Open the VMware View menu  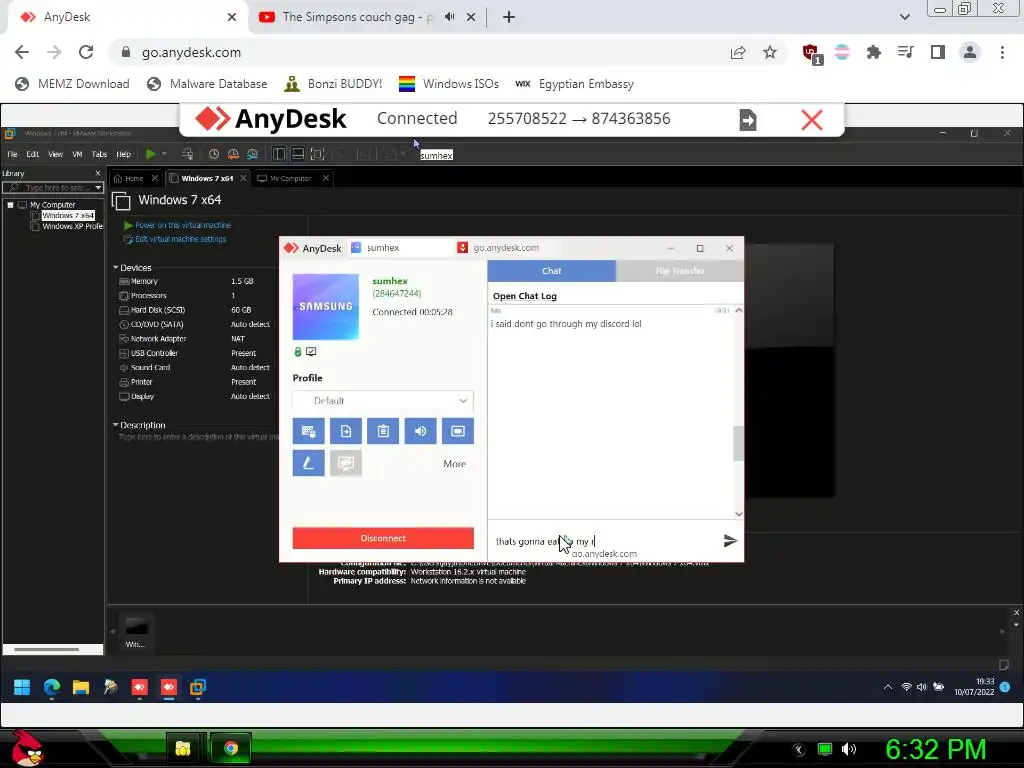coord(56,154)
